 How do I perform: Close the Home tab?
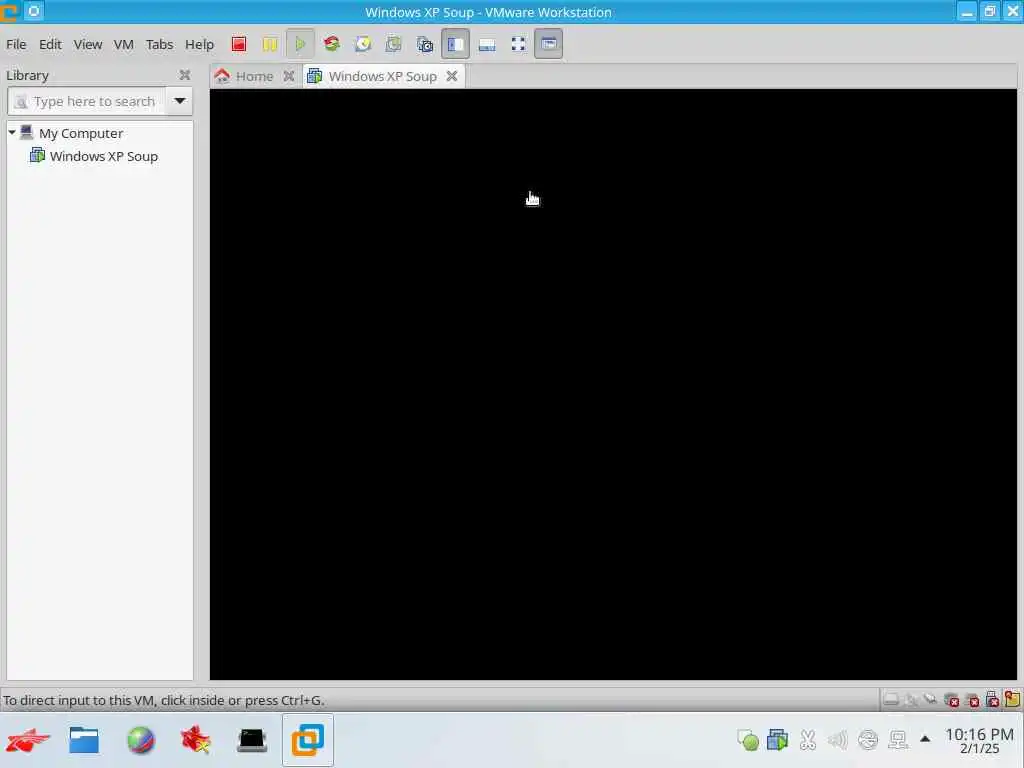[289, 76]
